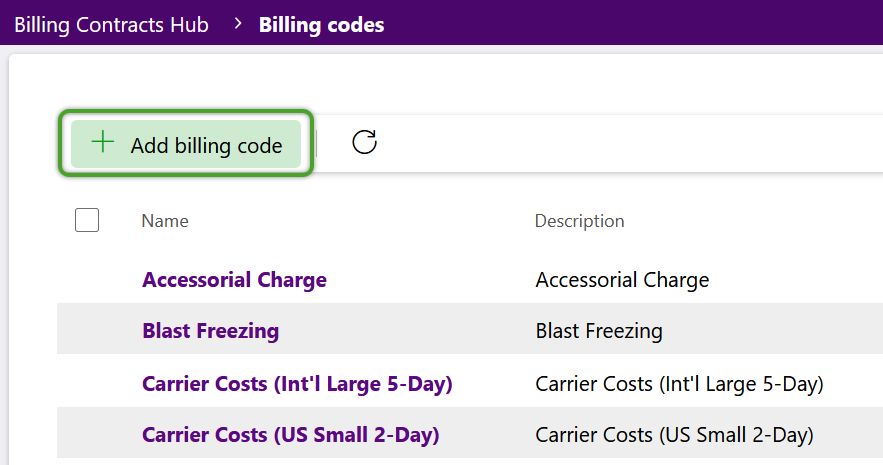Open the Blast Freezing billing code

click(x=211, y=330)
